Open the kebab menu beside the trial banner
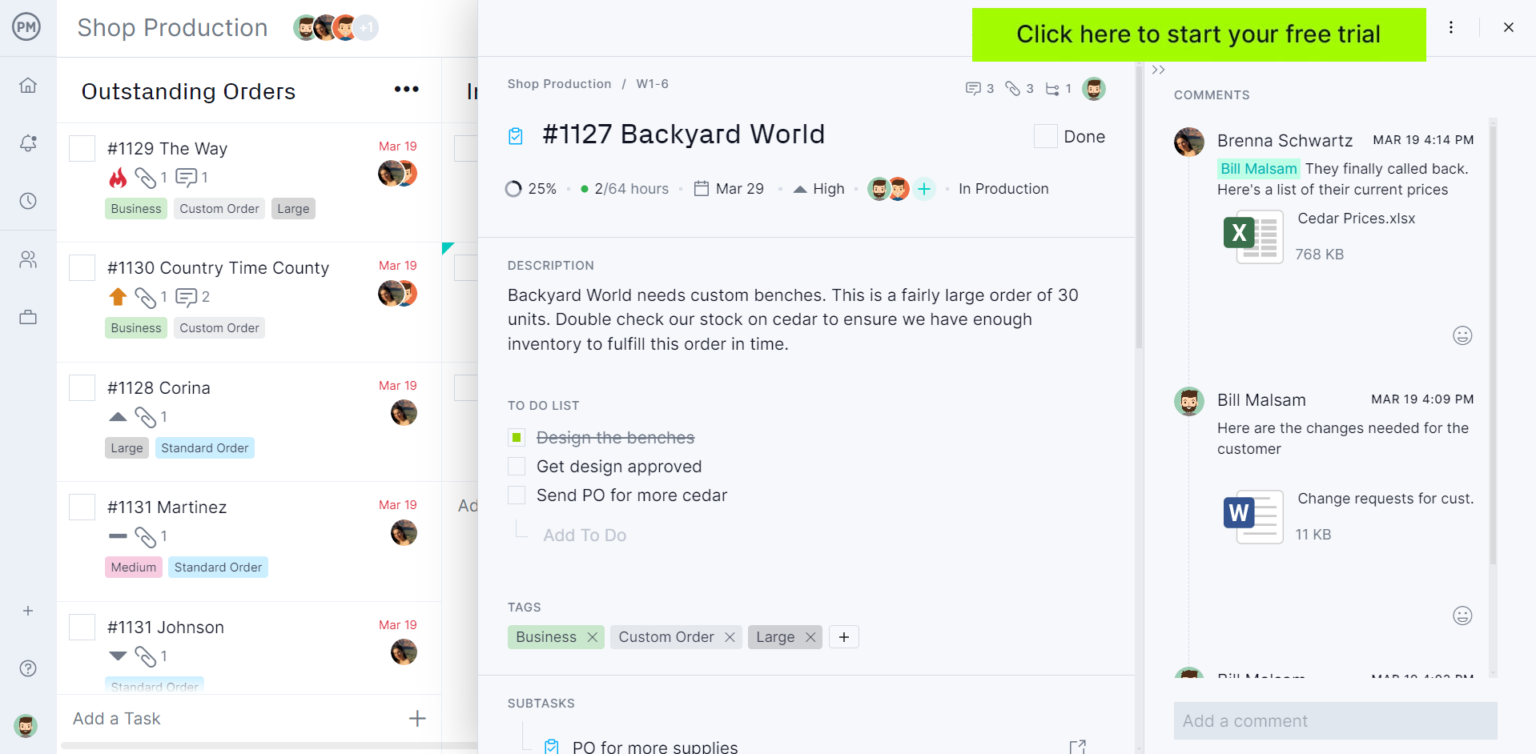 click(1451, 27)
